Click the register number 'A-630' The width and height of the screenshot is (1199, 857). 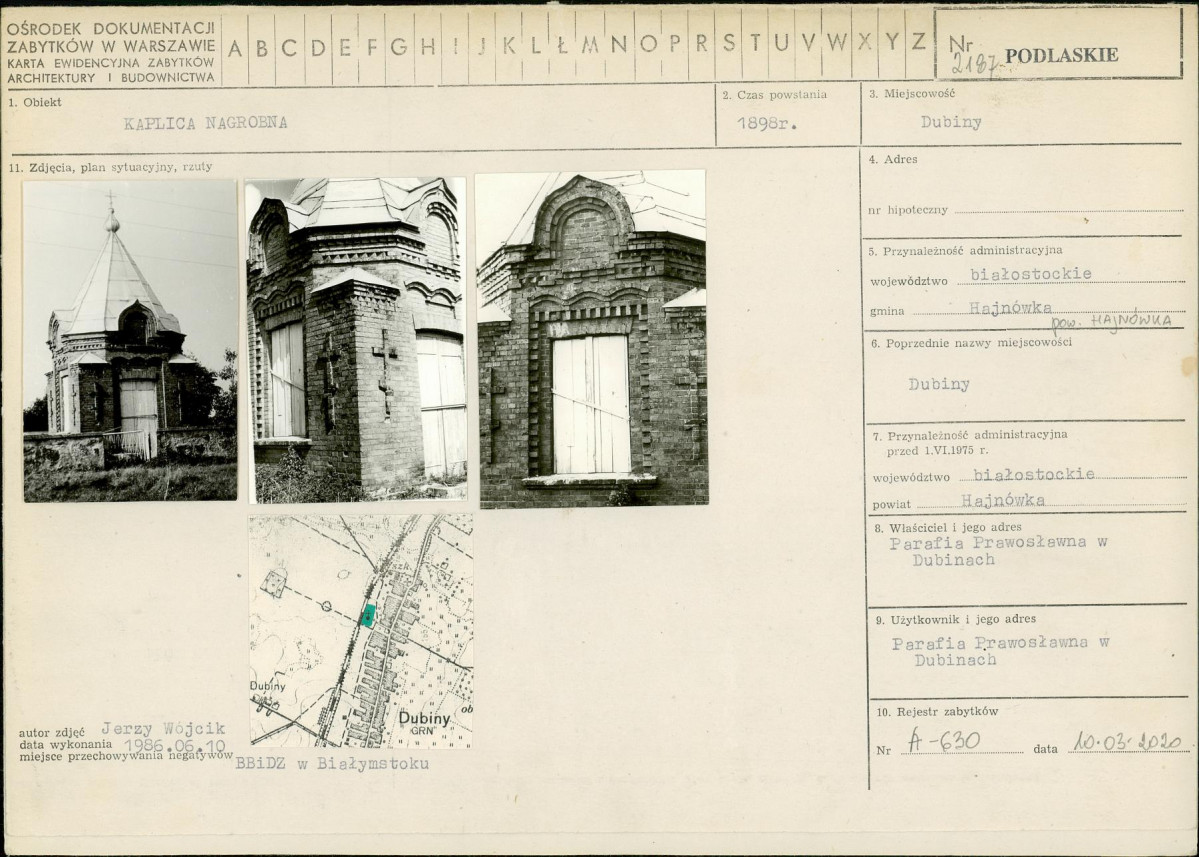click(944, 741)
